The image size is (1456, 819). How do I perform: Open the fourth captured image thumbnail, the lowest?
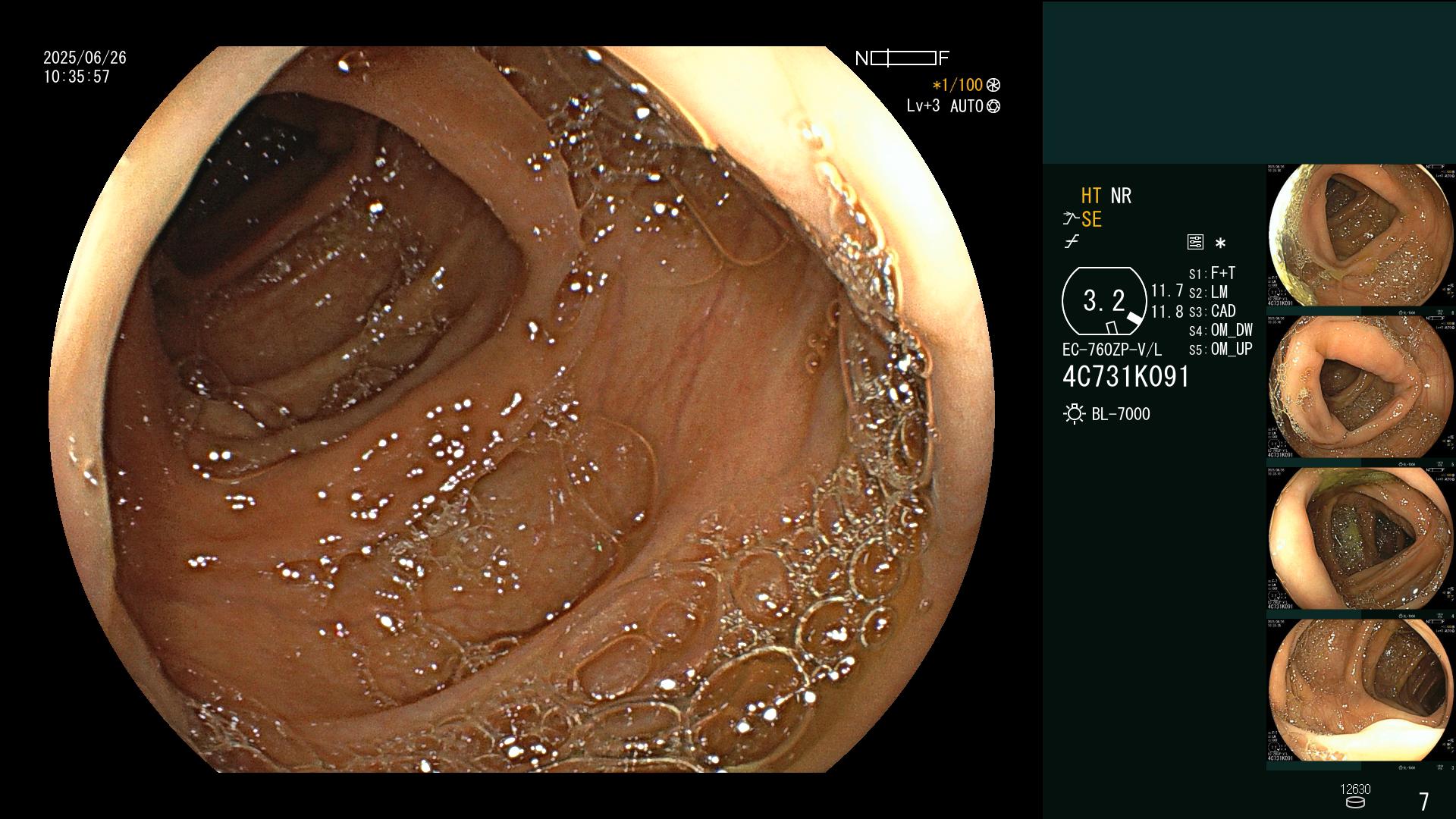pos(1361,691)
